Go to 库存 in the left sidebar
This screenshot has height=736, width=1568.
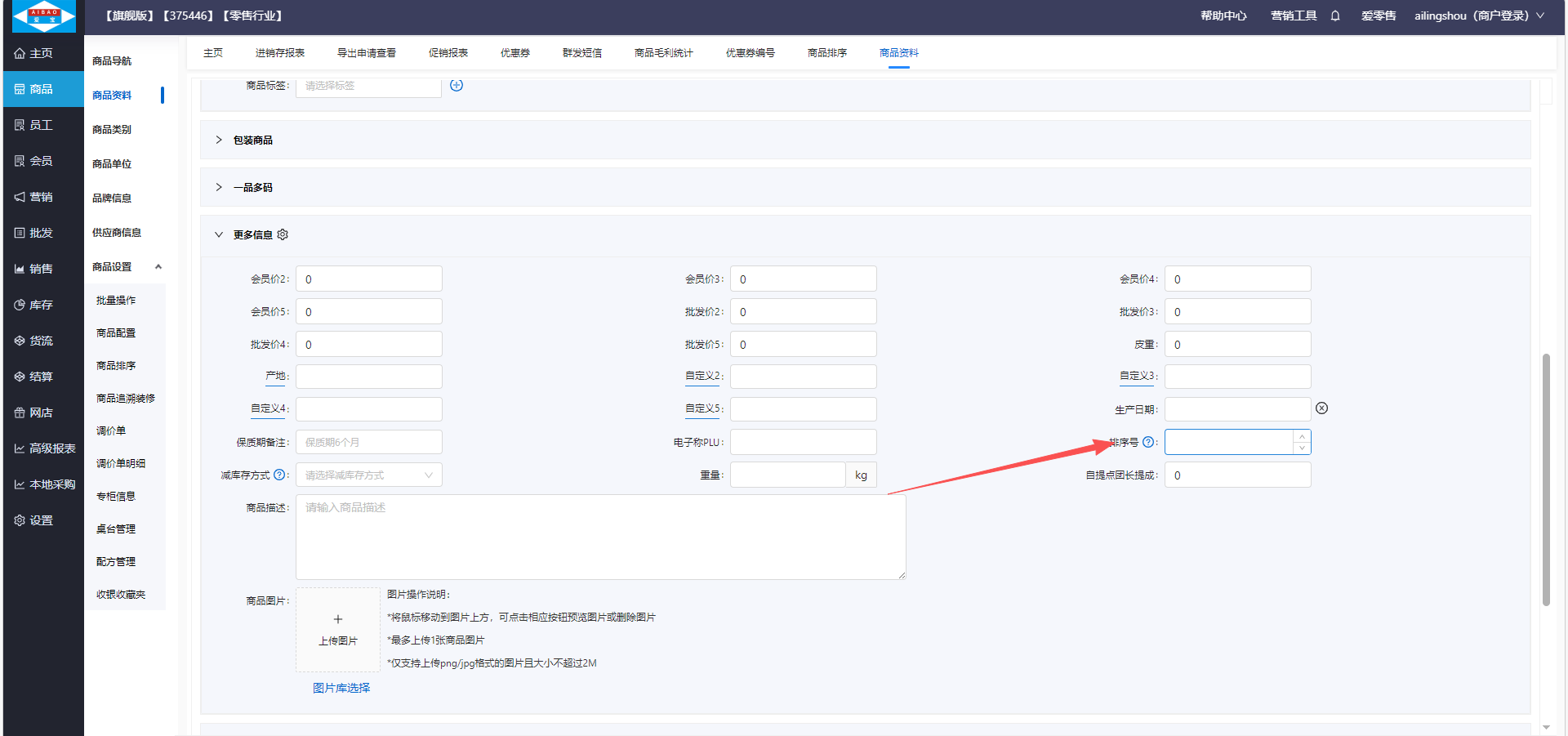pyautogui.click(x=42, y=305)
